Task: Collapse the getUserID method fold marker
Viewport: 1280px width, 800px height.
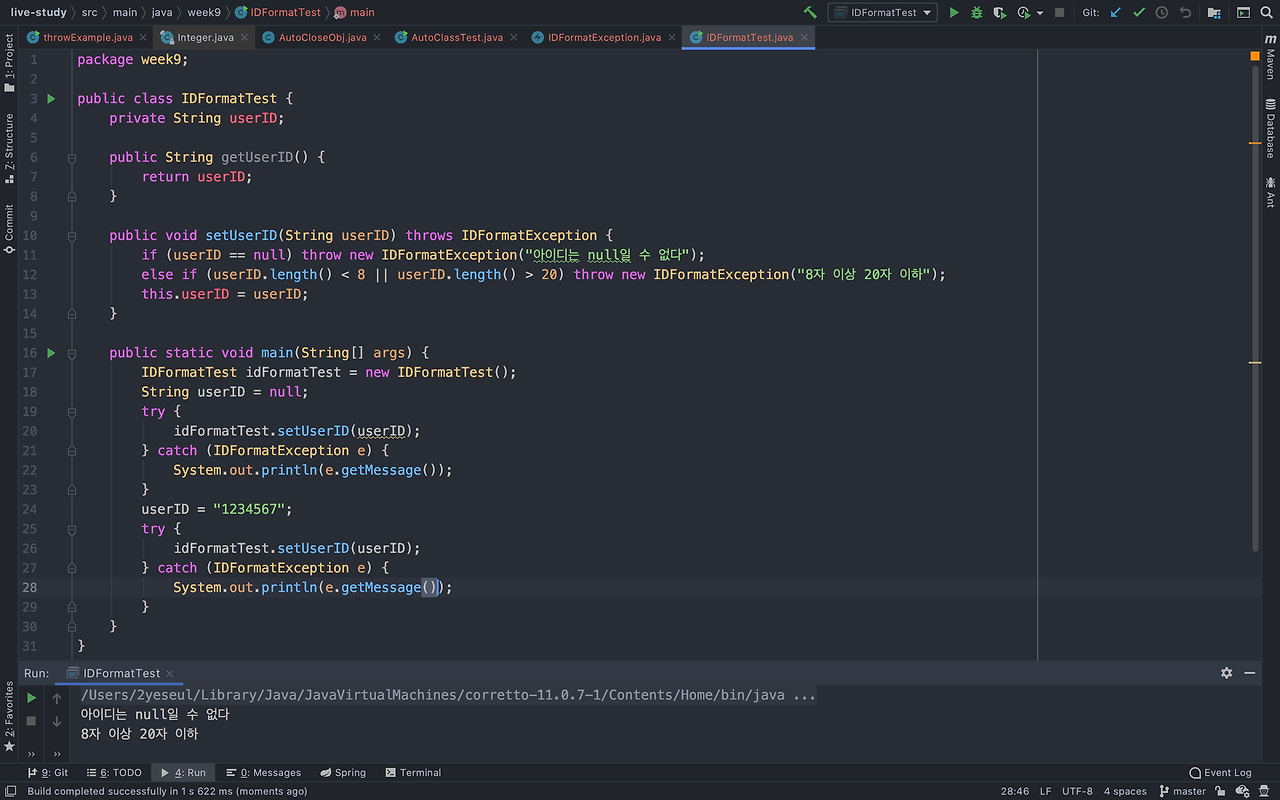Action: [x=72, y=157]
